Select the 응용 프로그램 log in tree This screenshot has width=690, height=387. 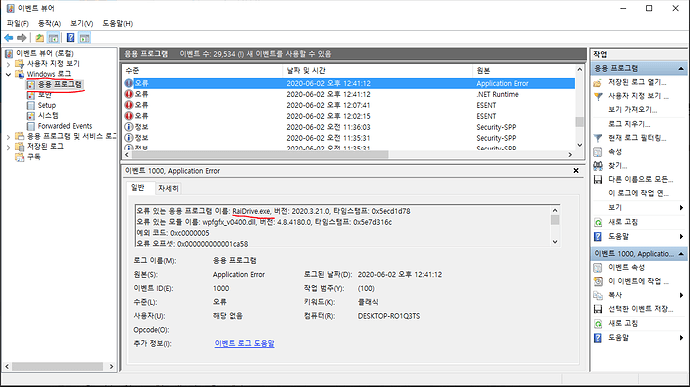[x=59, y=85]
